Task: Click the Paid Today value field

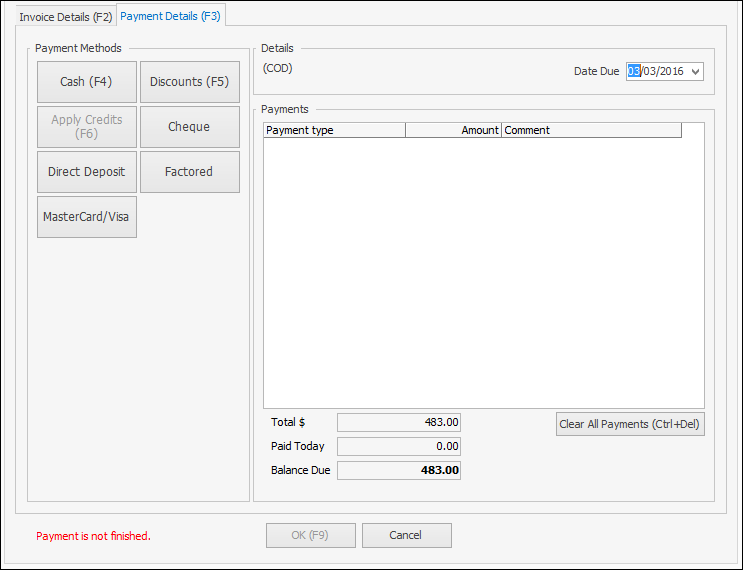Action: tap(399, 446)
